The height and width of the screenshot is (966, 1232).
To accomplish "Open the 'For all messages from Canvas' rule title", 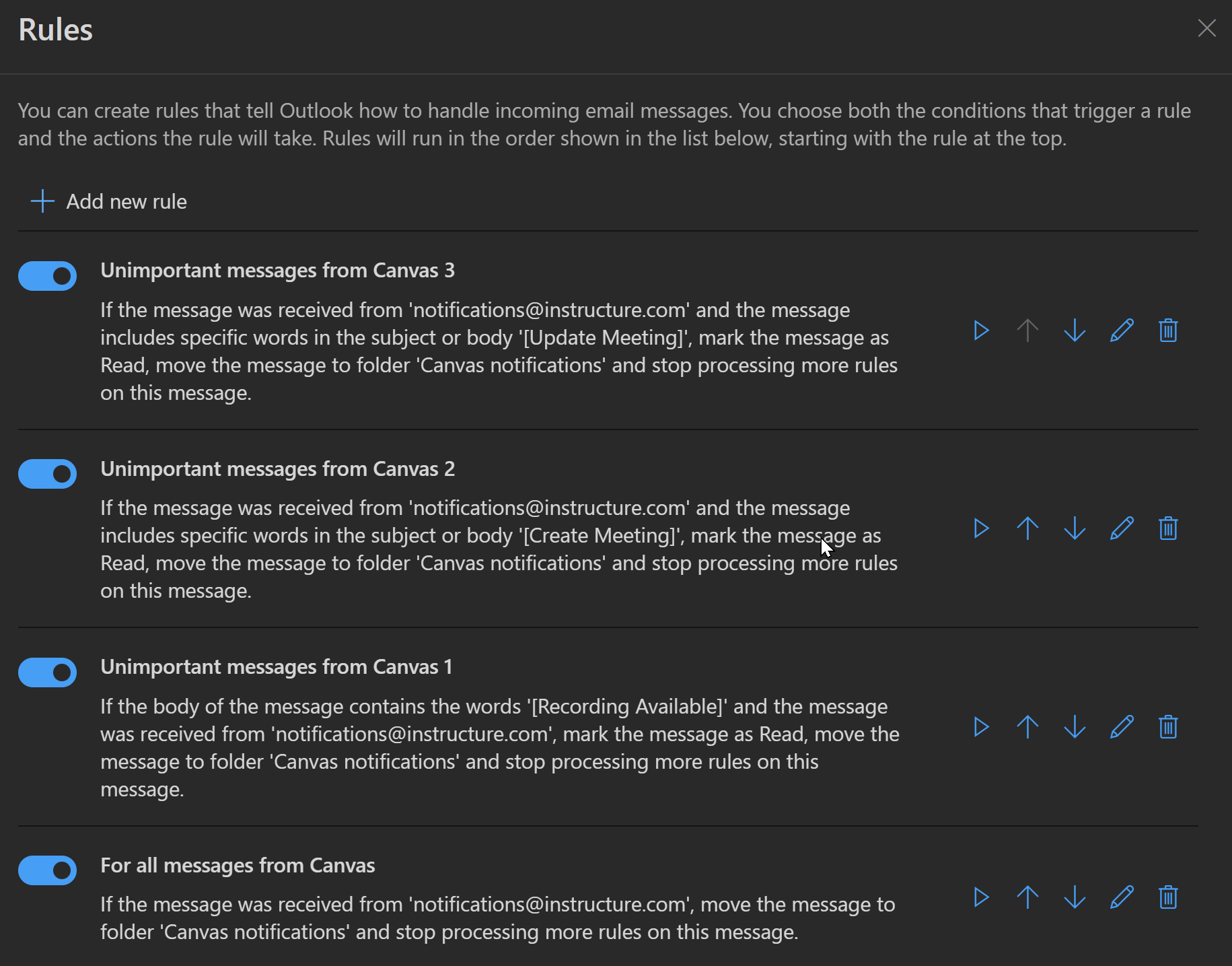I will coord(238,865).
